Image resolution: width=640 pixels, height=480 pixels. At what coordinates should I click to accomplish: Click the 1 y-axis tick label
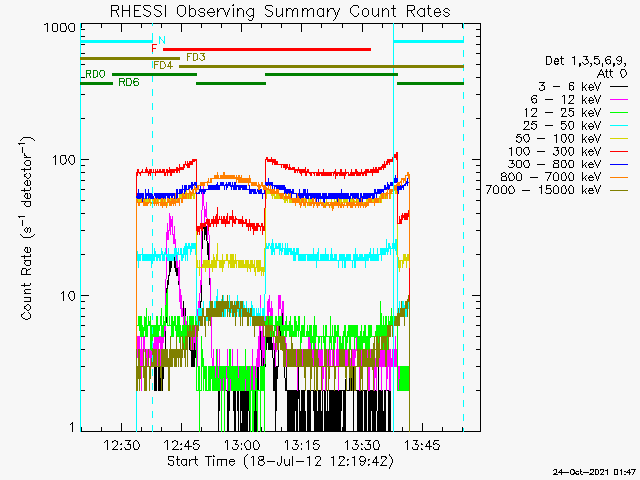coord(72,427)
